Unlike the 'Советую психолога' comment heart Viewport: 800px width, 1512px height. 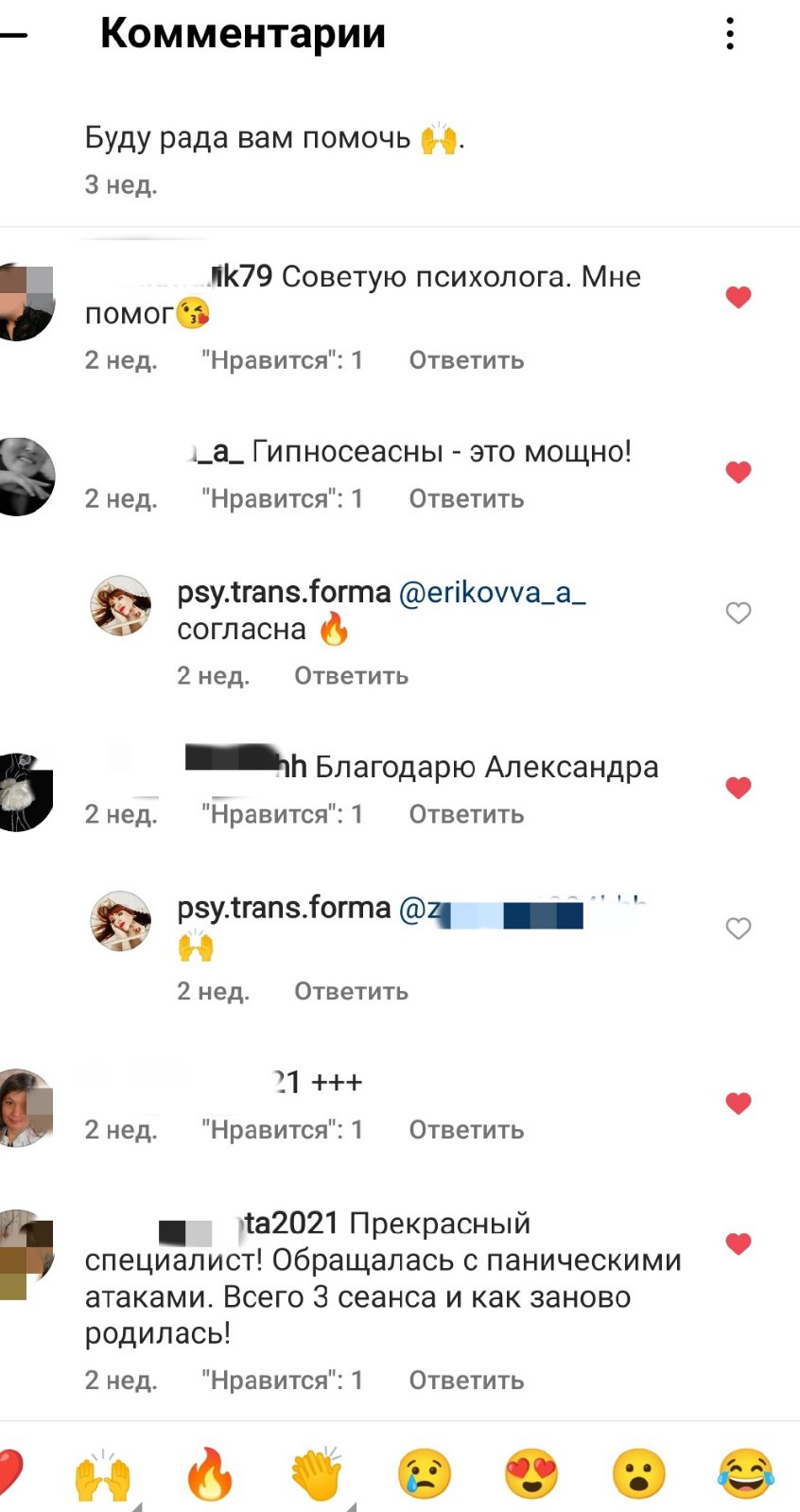739,297
